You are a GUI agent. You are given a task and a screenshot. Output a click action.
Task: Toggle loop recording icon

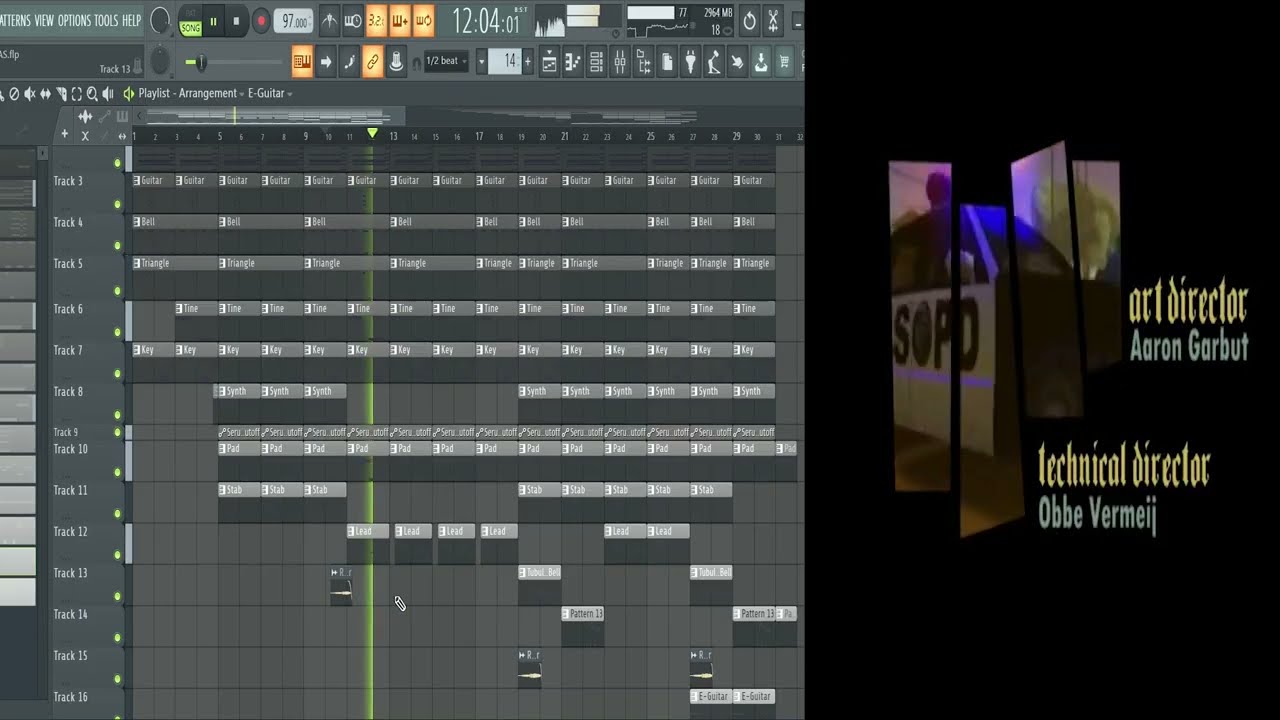click(x=423, y=21)
